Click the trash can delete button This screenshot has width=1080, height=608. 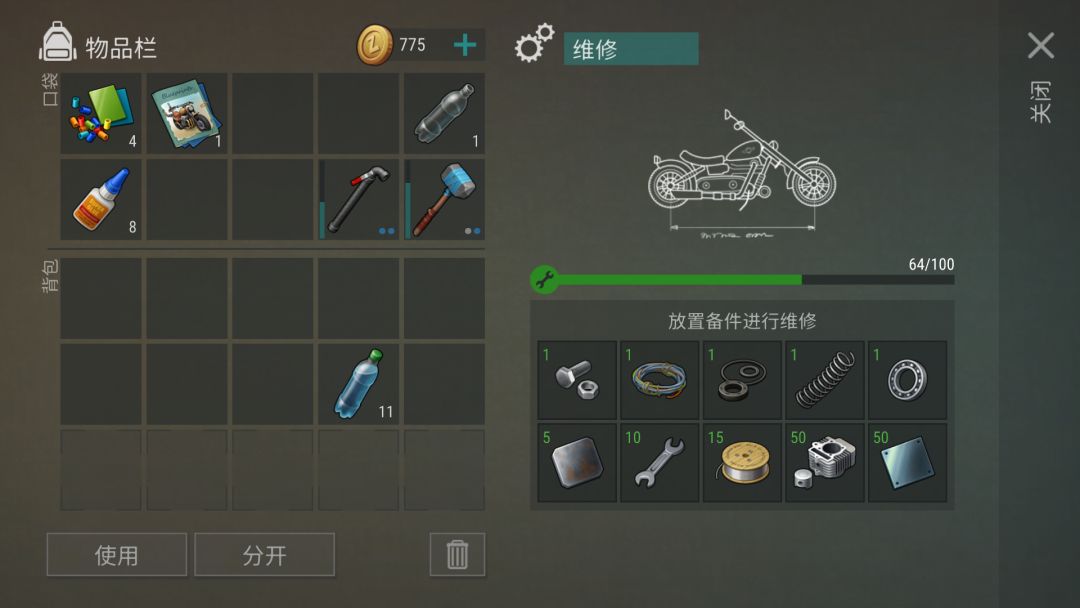click(x=457, y=554)
